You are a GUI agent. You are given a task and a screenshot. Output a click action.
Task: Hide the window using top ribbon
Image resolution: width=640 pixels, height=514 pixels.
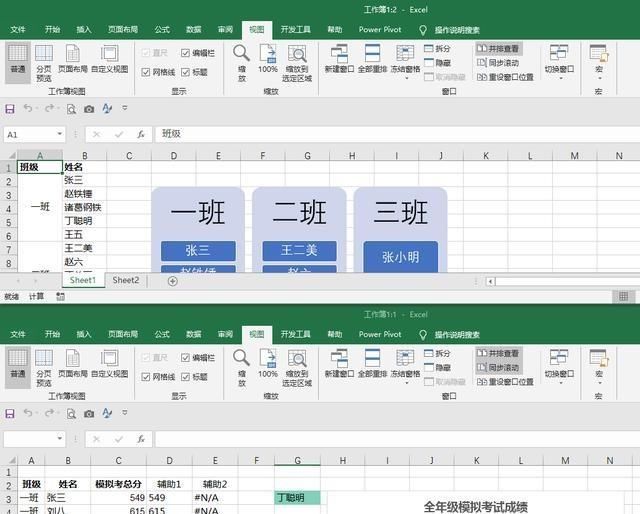tap(438, 63)
